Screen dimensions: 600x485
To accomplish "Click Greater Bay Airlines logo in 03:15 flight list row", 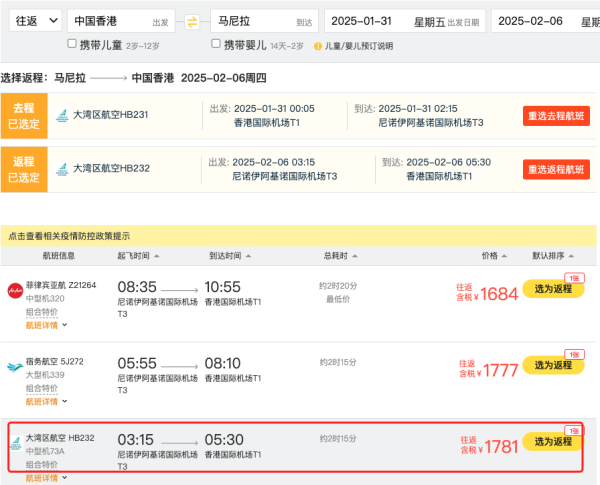I will pyautogui.click(x=16, y=443).
